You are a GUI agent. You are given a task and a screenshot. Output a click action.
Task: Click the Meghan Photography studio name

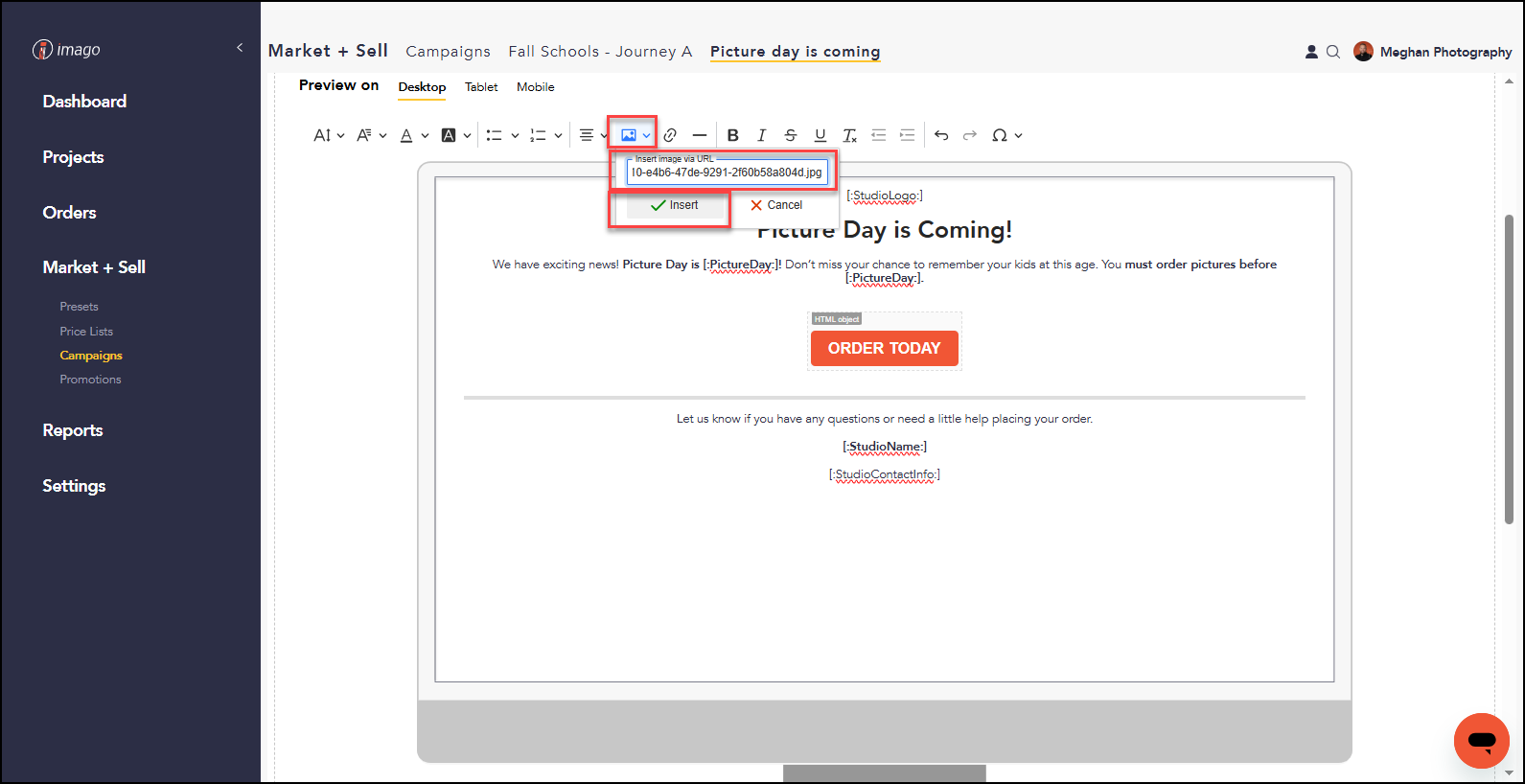1445,53
